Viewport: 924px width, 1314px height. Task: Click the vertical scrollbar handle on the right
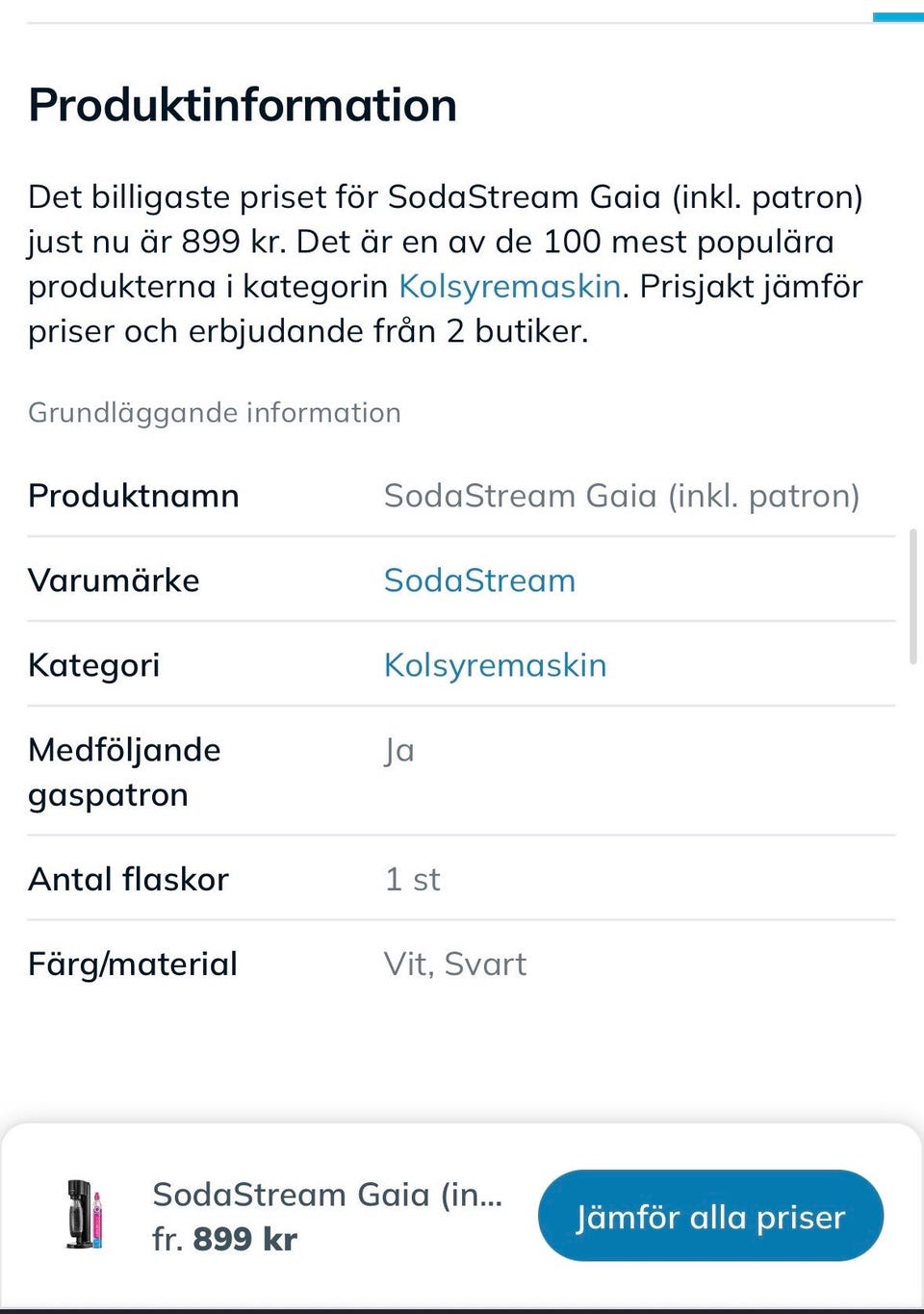point(912,596)
